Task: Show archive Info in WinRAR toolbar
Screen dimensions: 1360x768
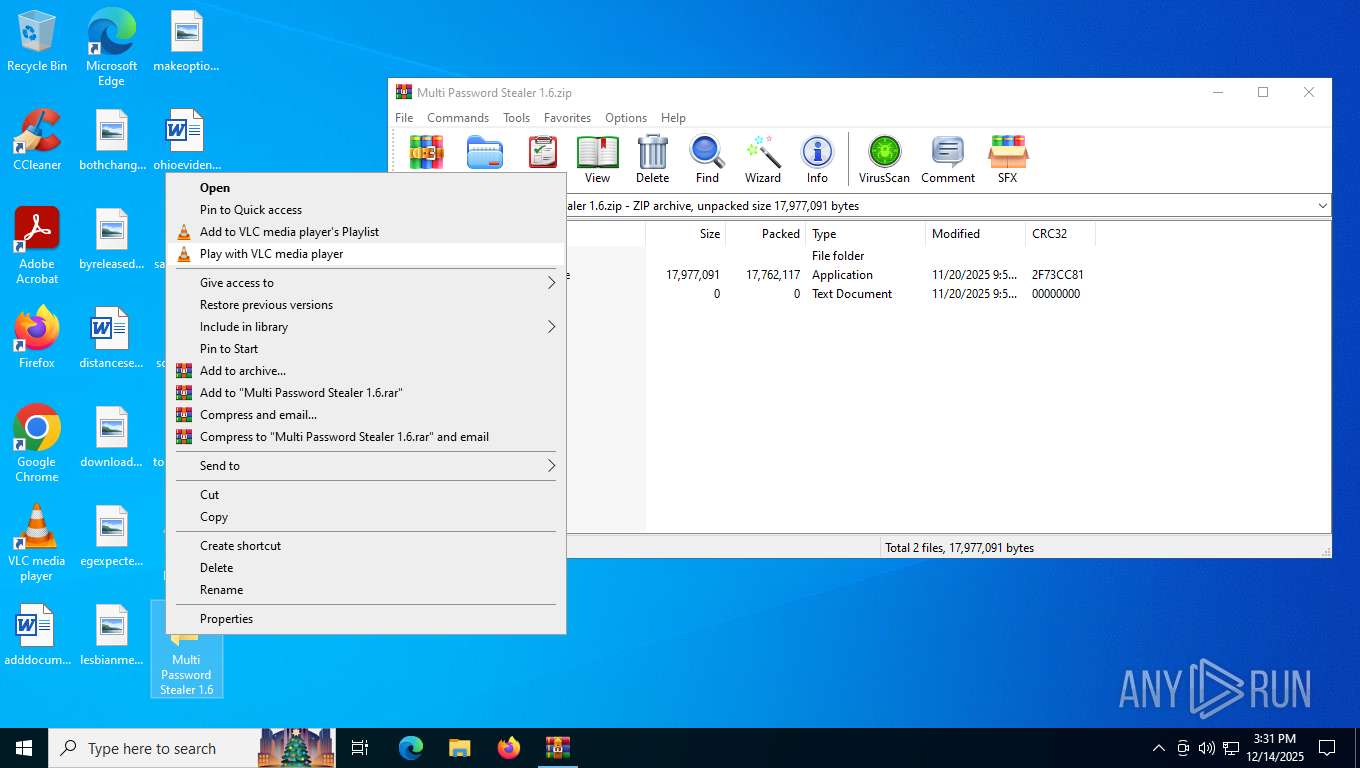Action: 817,160
